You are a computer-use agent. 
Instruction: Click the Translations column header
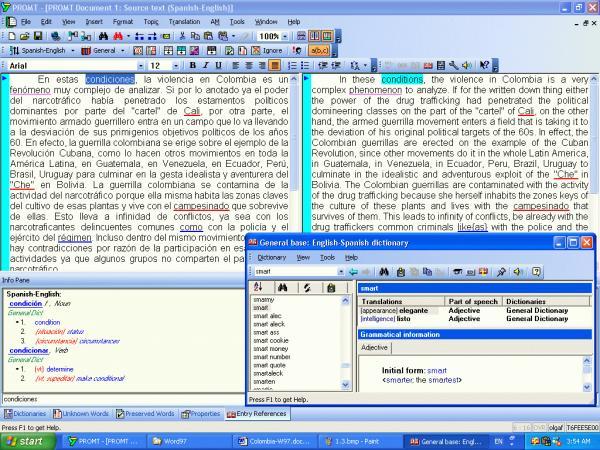point(401,302)
